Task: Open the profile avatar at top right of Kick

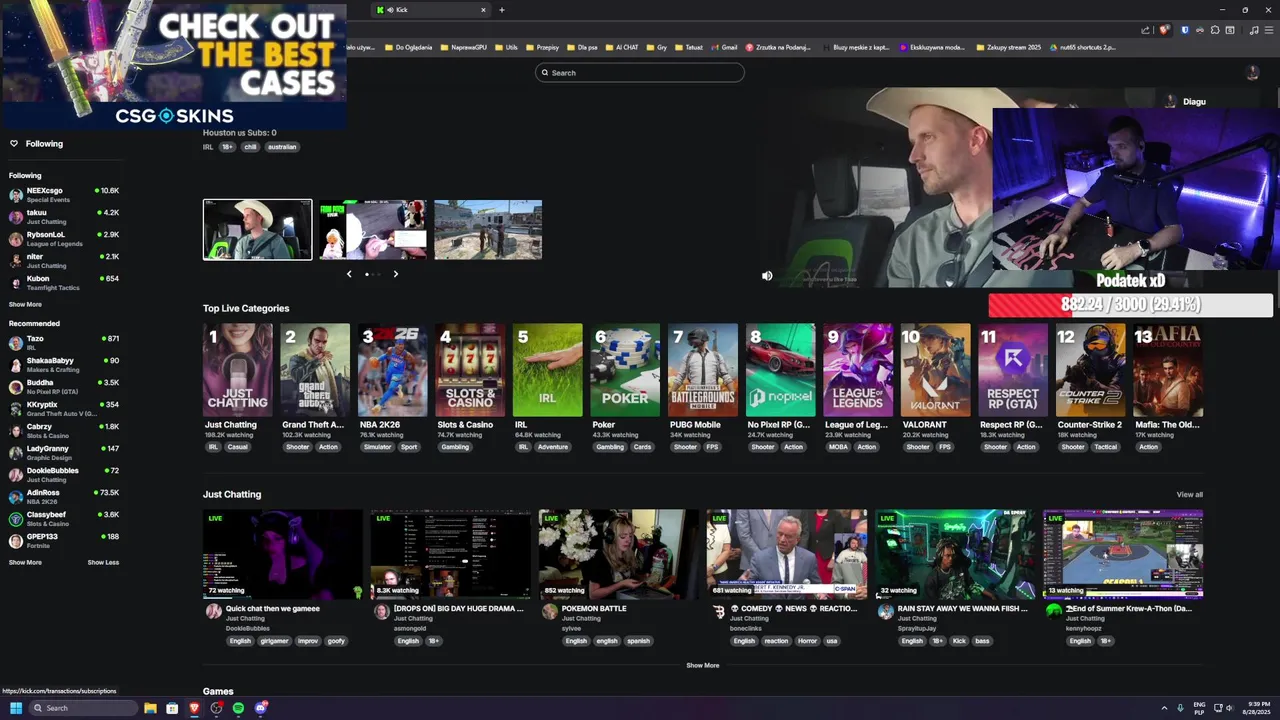Action: pos(1252,73)
